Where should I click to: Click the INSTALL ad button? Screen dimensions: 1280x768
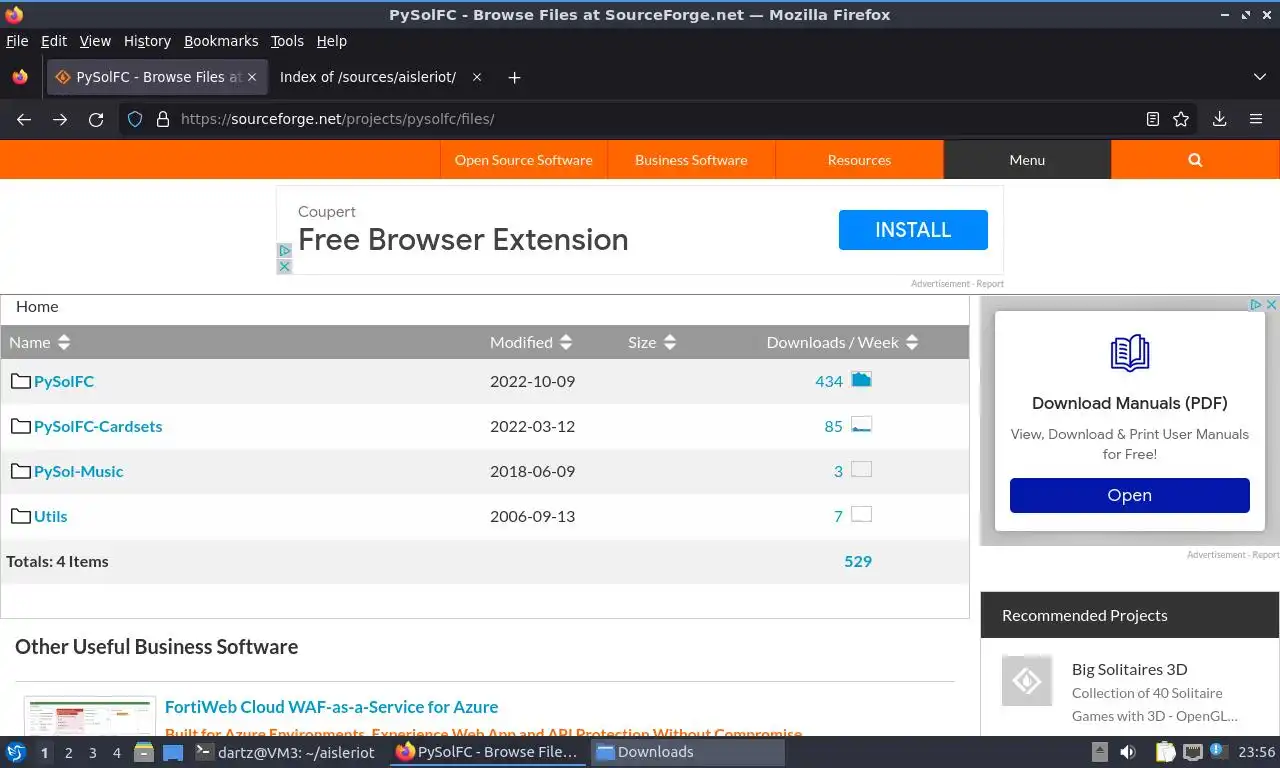[x=913, y=230]
